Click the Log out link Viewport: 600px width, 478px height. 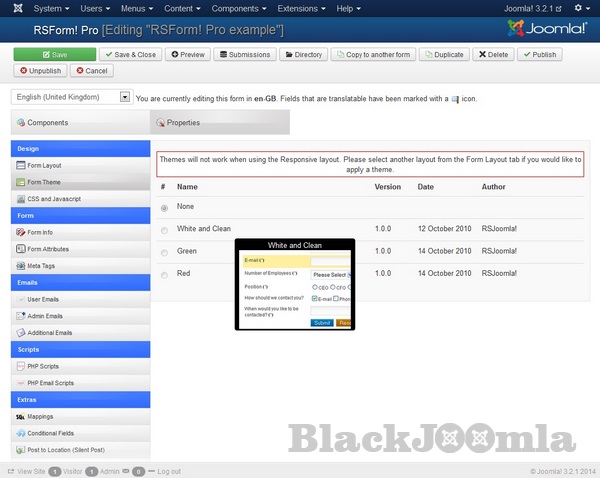coord(168,471)
